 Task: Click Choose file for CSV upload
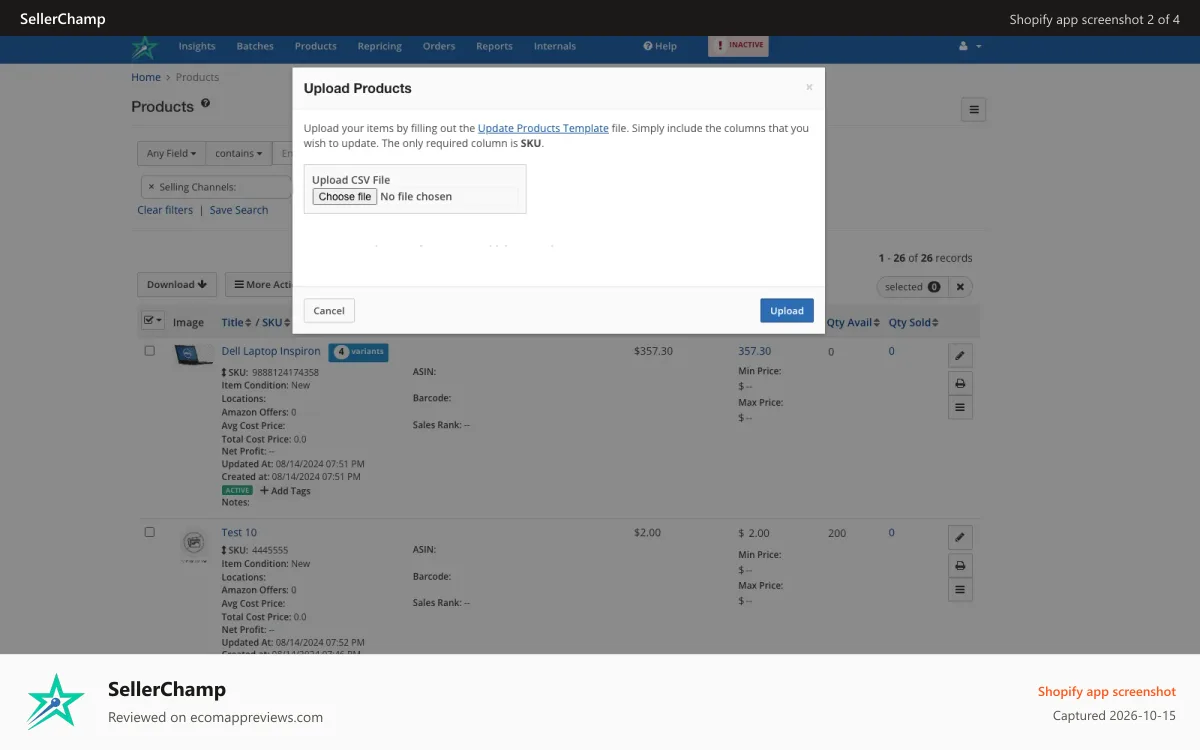pos(344,197)
